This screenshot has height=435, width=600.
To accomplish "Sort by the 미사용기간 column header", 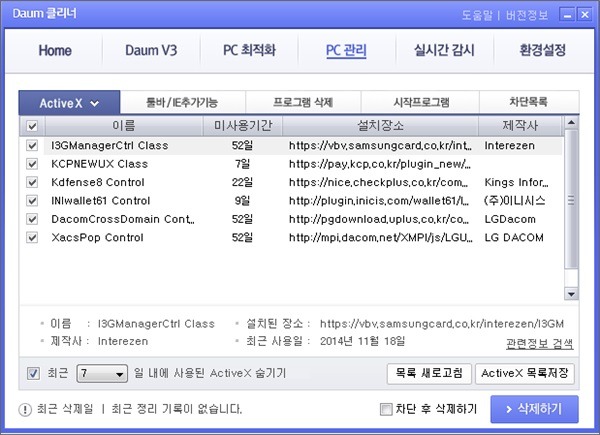I will (243, 125).
